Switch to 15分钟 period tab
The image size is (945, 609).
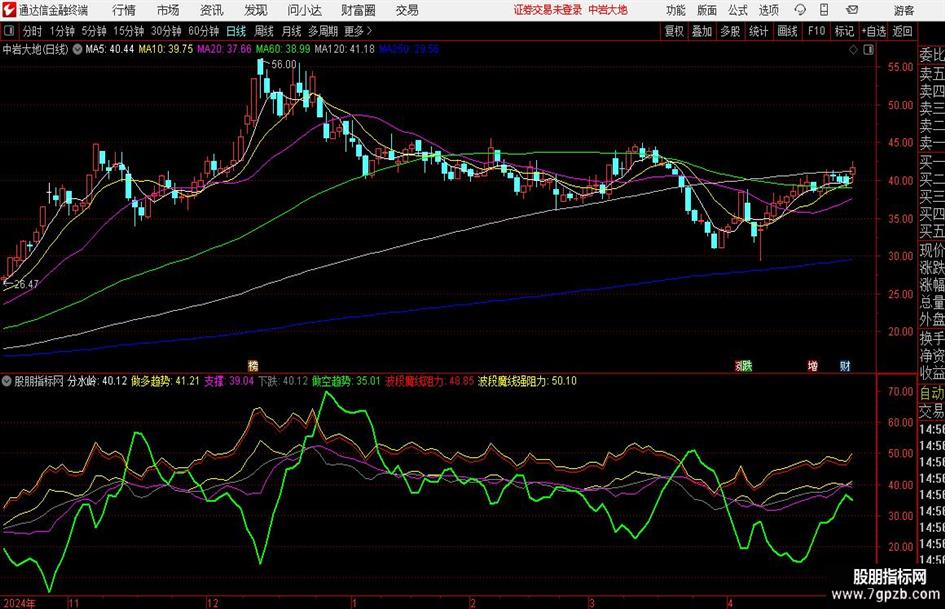(129, 31)
